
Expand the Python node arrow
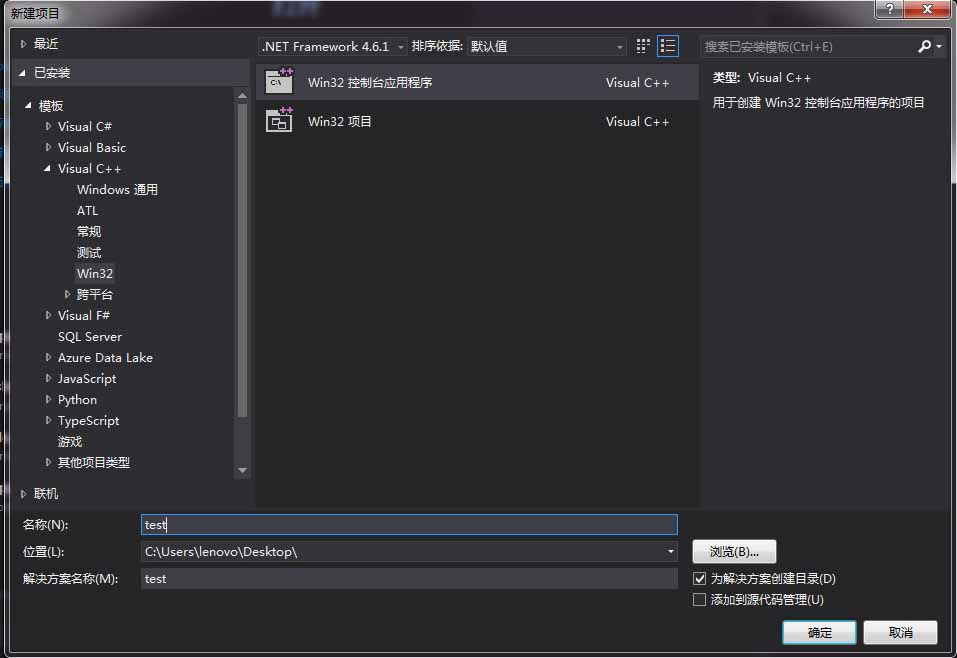(48, 399)
